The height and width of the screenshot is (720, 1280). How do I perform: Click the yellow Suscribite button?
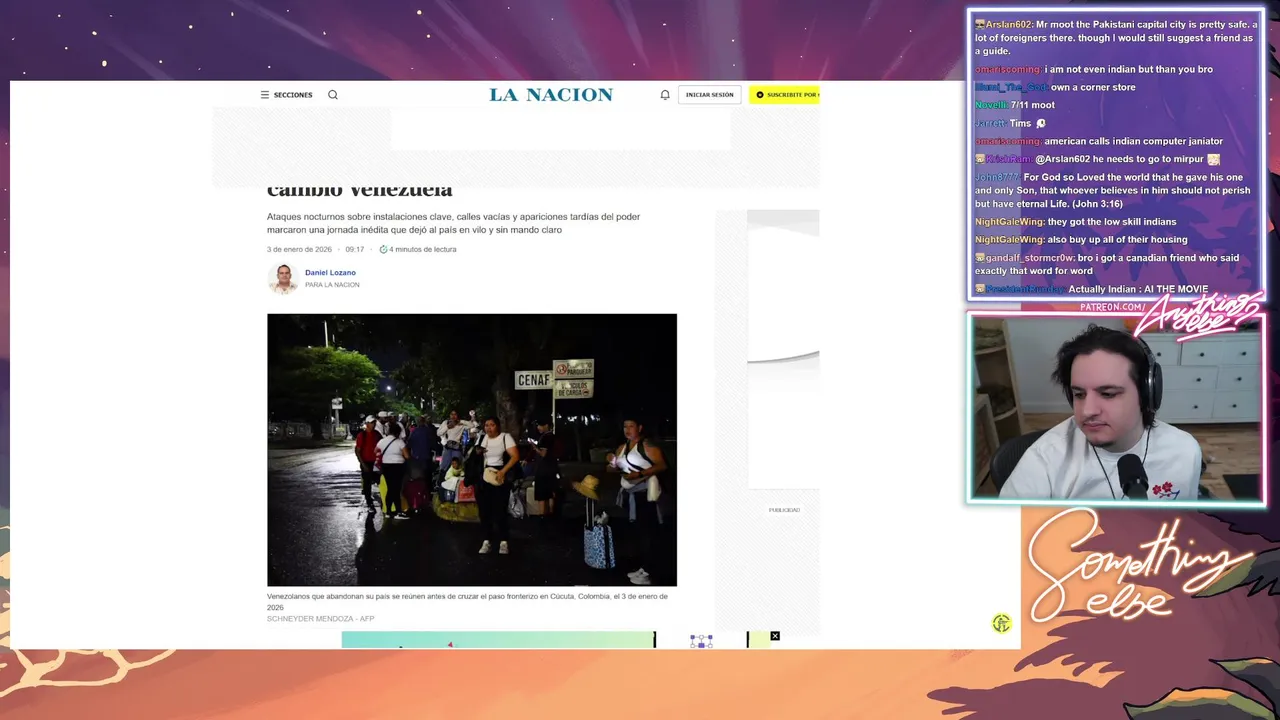pyautogui.click(x=784, y=95)
